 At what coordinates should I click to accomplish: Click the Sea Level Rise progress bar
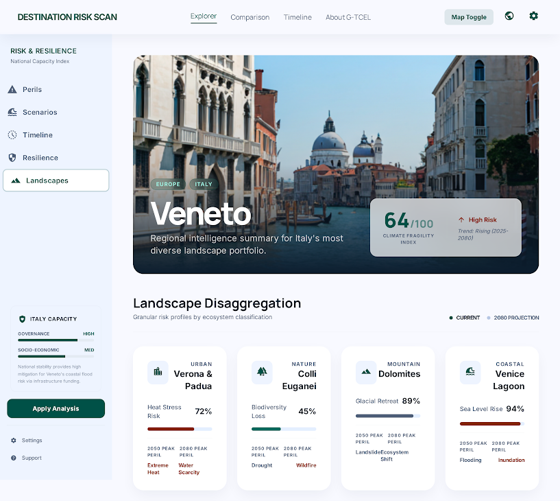coord(492,424)
